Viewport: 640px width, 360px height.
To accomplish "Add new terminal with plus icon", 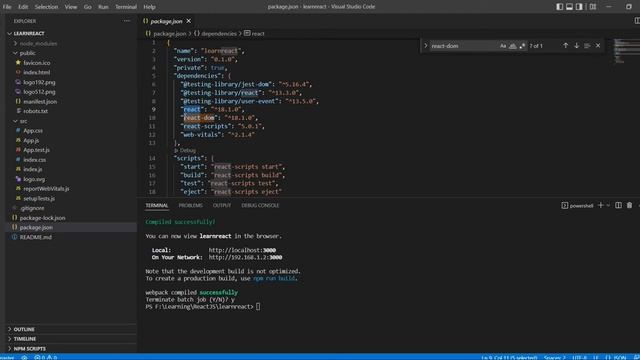I will [x=600, y=205].
